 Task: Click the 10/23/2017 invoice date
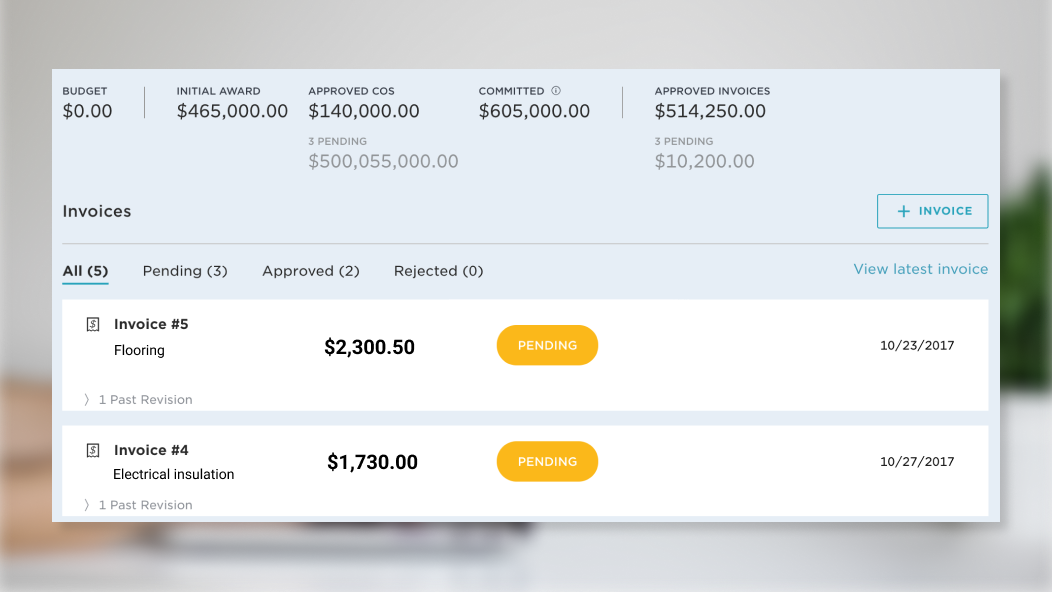[917, 346]
